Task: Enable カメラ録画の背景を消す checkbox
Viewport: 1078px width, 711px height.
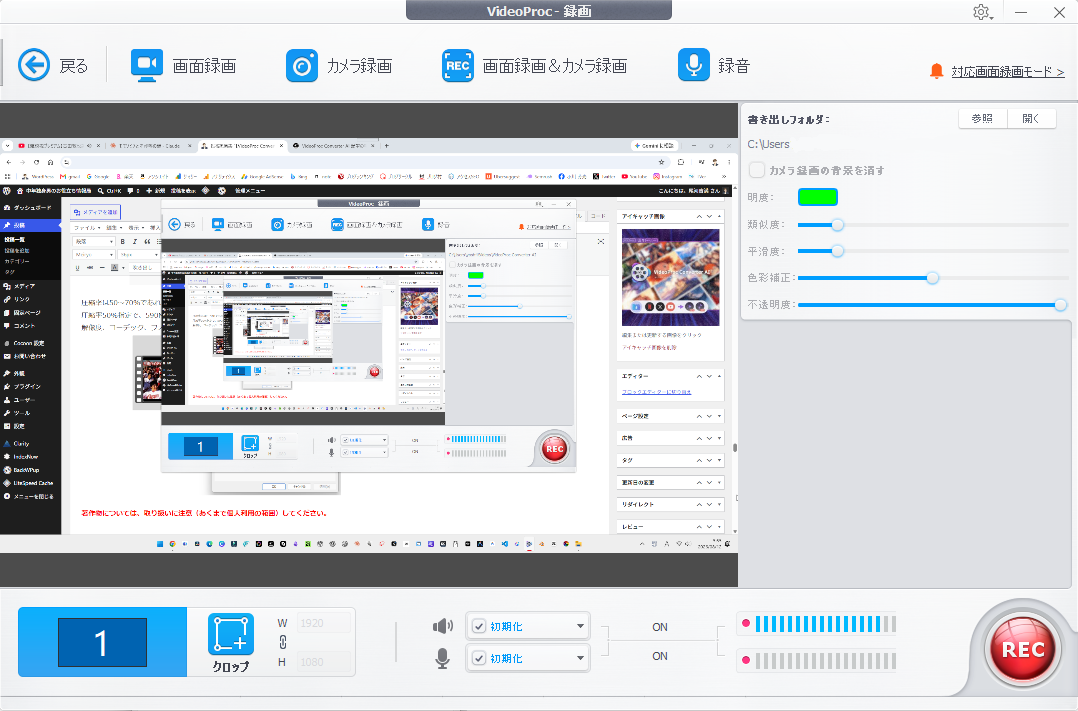Action: click(756, 170)
